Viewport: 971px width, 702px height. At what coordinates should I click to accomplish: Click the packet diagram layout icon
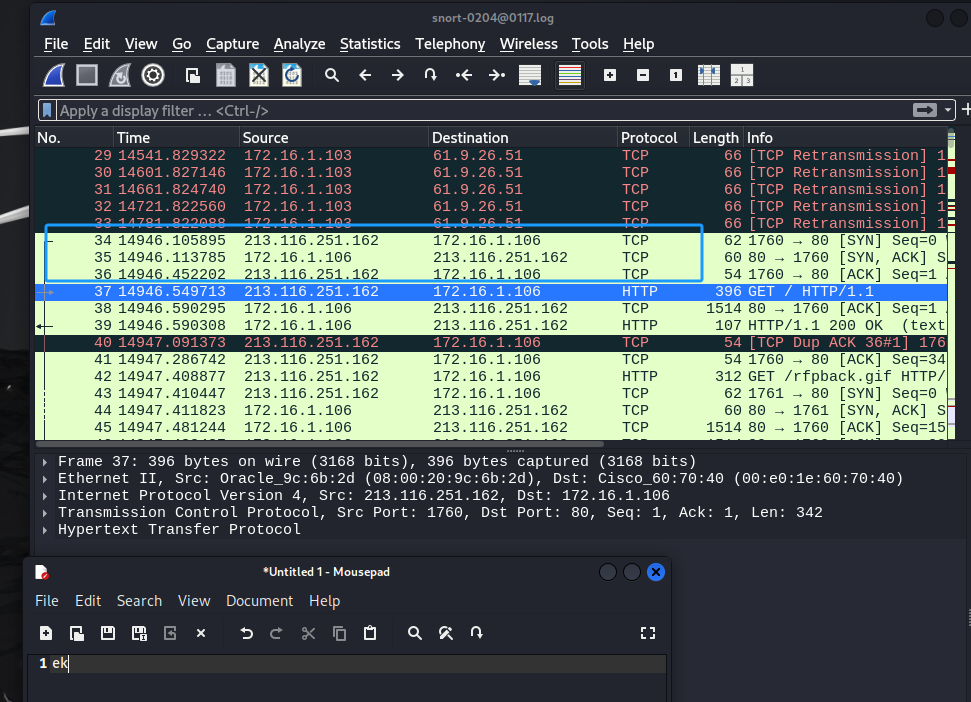742,76
